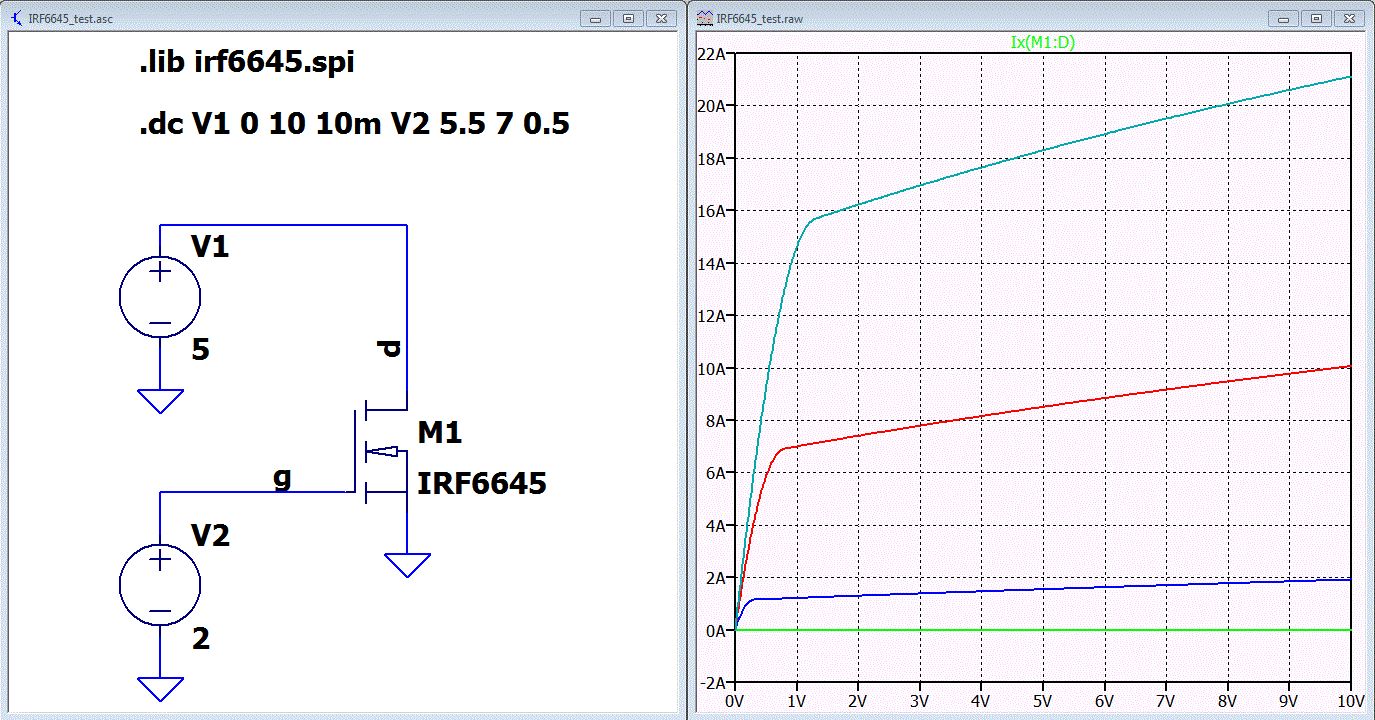Click the net label d
The width and height of the screenshot is (1375, 720).
click(x=390, y=349)
